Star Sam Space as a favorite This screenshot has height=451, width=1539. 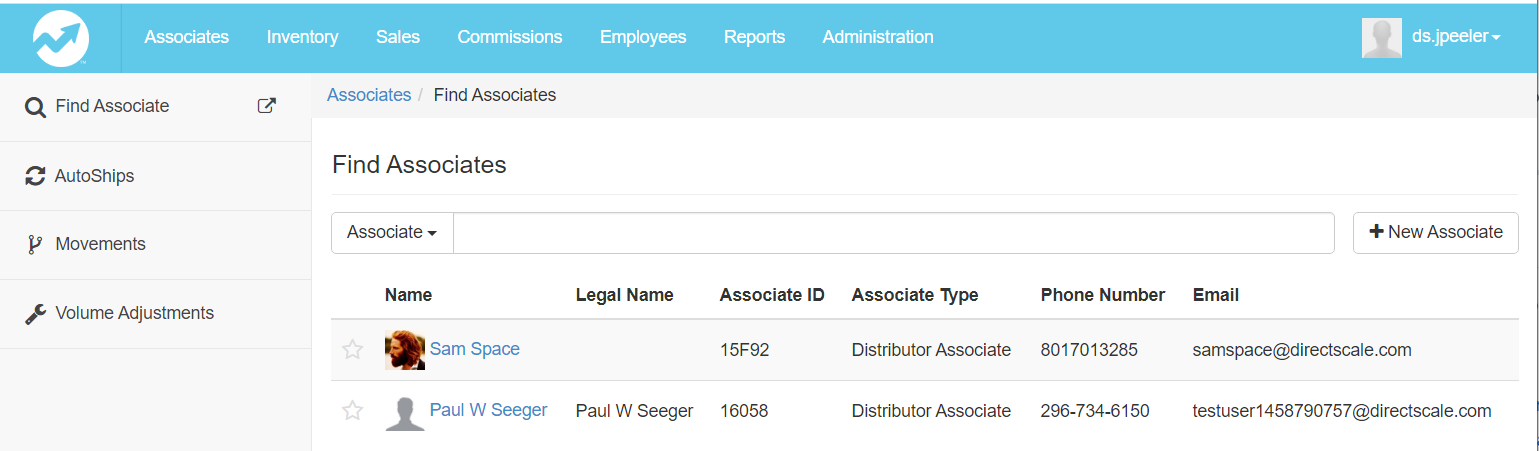pyautogui.click(x=352, y=350)
